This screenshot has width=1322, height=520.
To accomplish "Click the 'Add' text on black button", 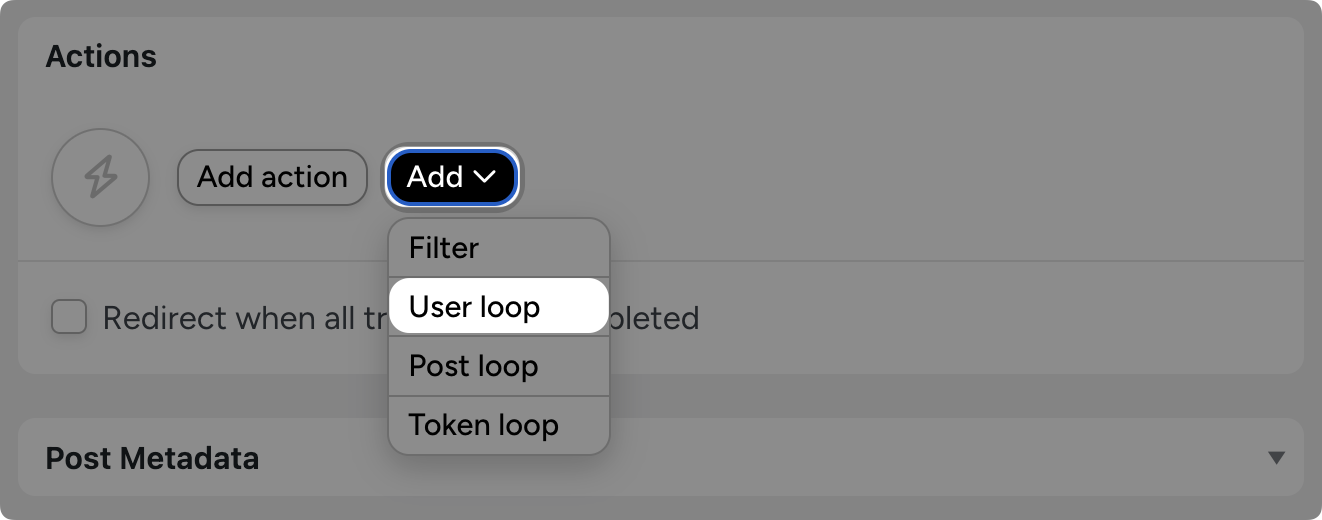I will click(435, 177).
